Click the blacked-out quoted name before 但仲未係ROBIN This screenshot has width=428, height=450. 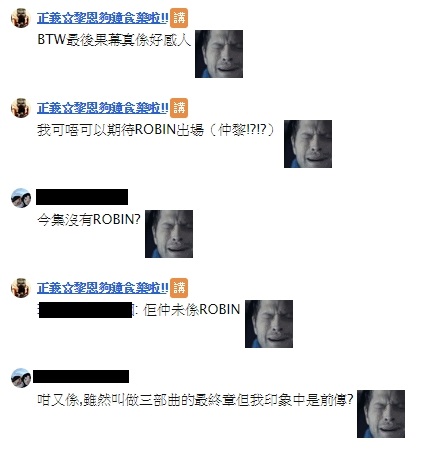tap(86, 310)
